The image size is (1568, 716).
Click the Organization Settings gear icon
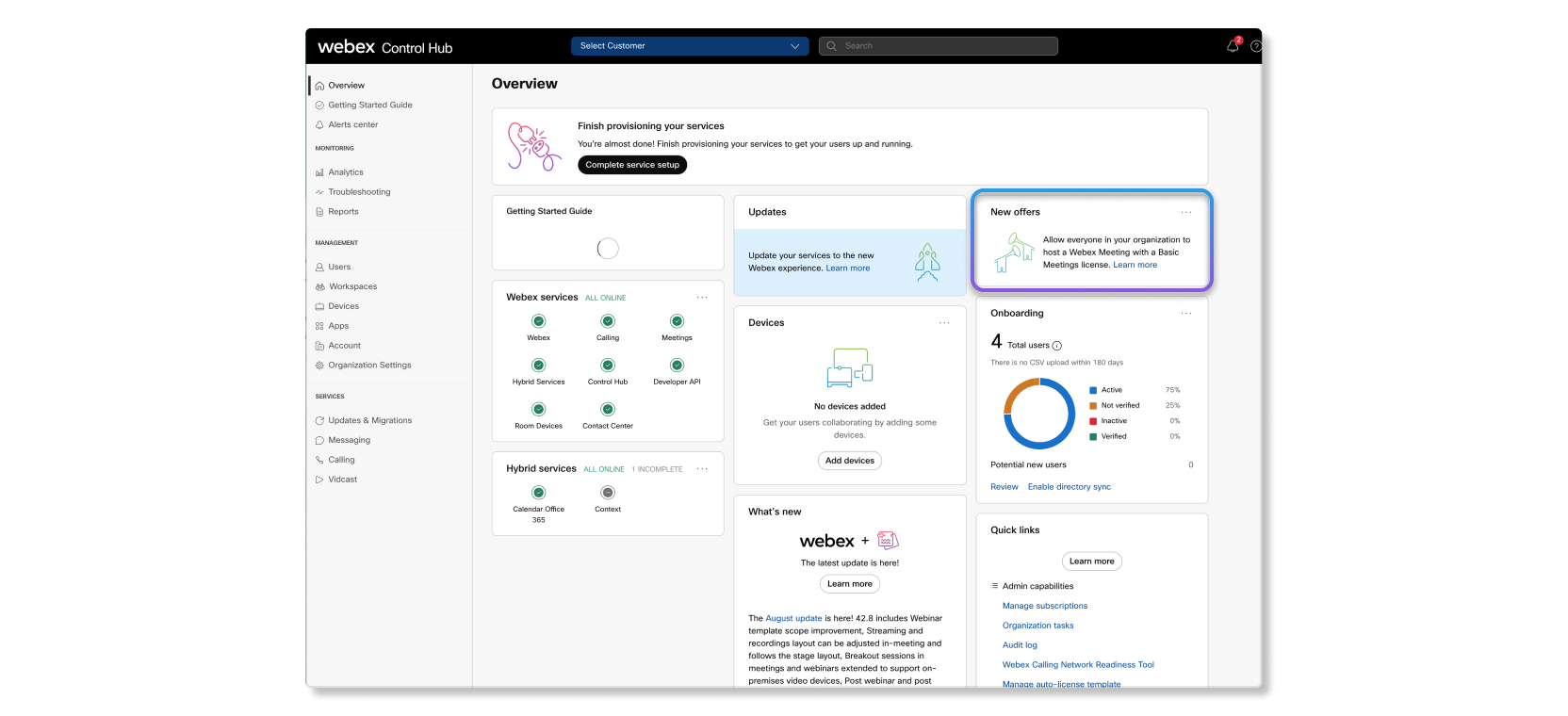pos(319,366)
